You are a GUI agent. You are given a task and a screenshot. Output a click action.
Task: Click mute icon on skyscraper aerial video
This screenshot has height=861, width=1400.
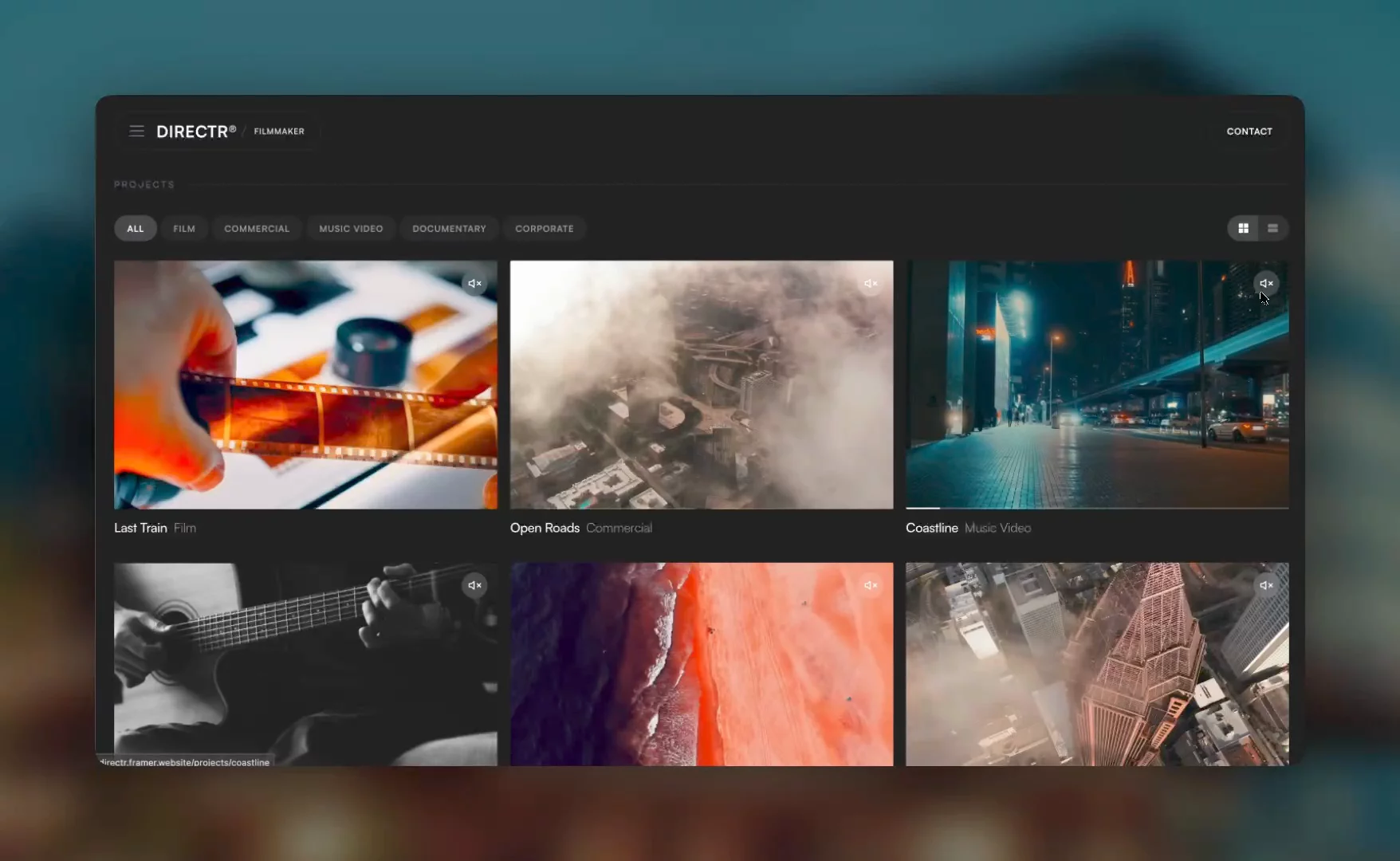click(1266, 585)
